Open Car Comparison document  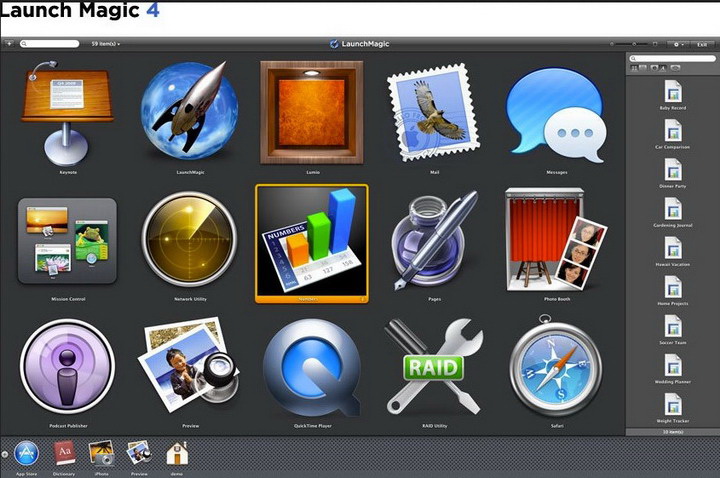point(673,134)
